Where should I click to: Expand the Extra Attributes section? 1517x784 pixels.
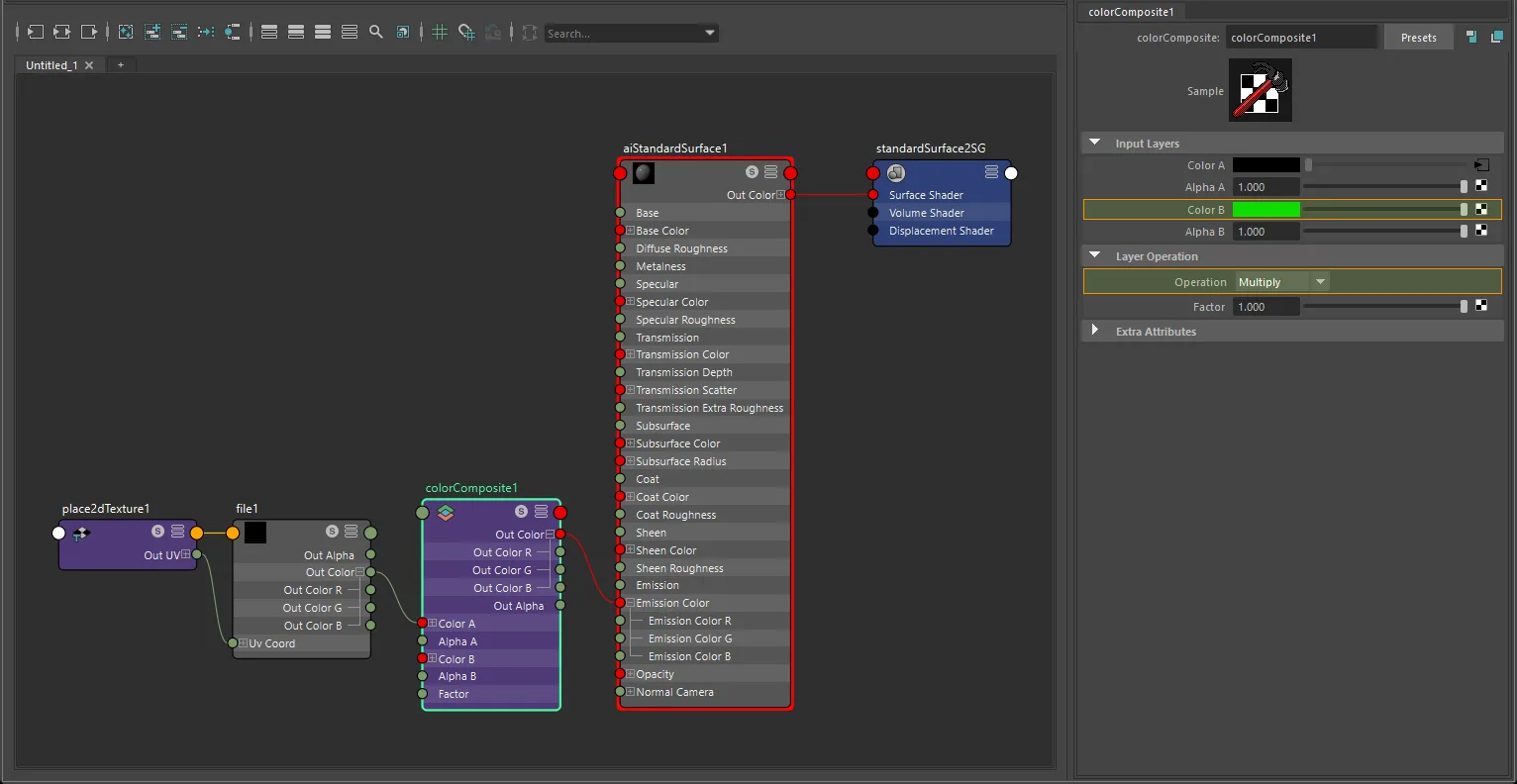tap(1095, 330)
